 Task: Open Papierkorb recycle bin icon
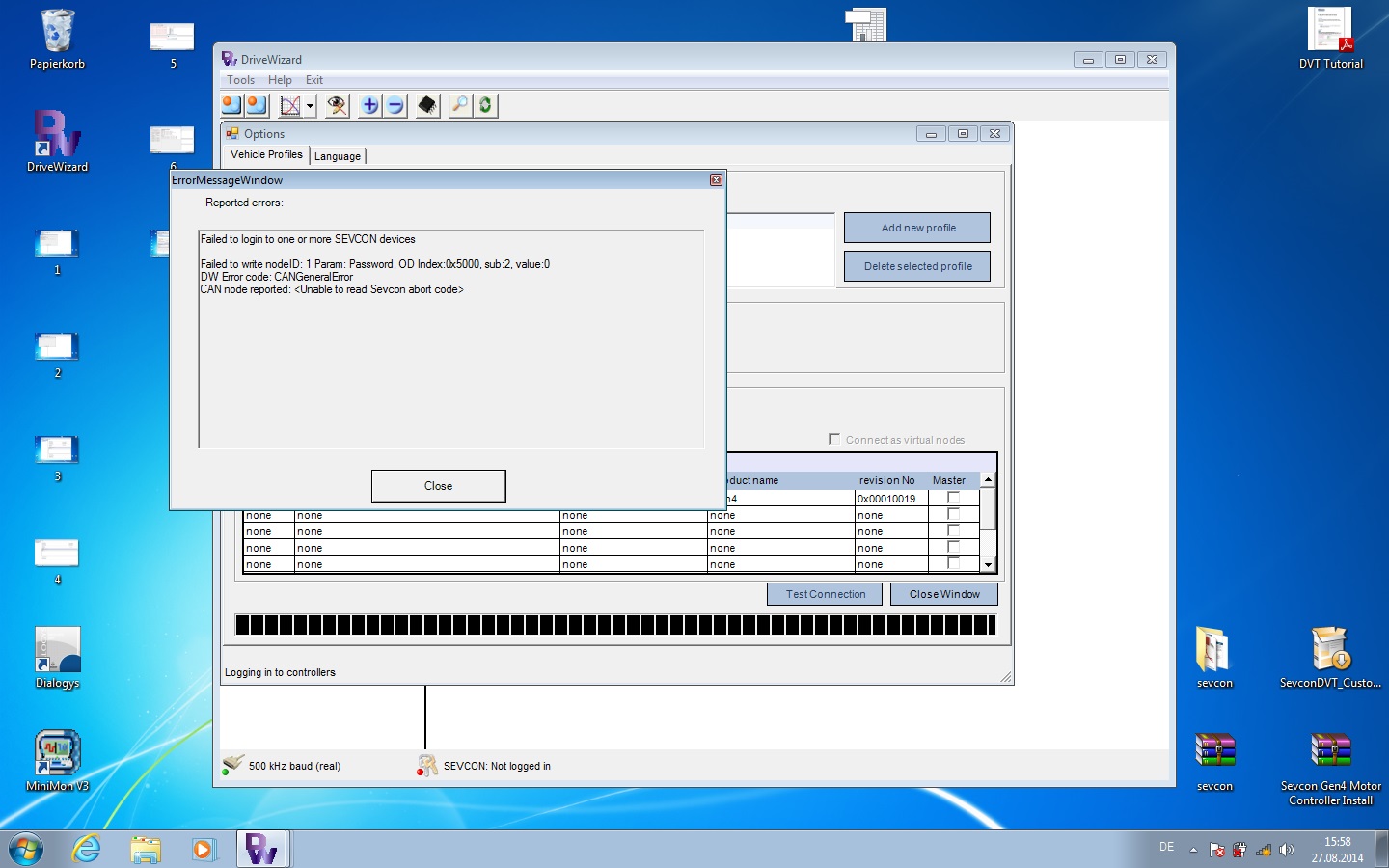(57, 39)
